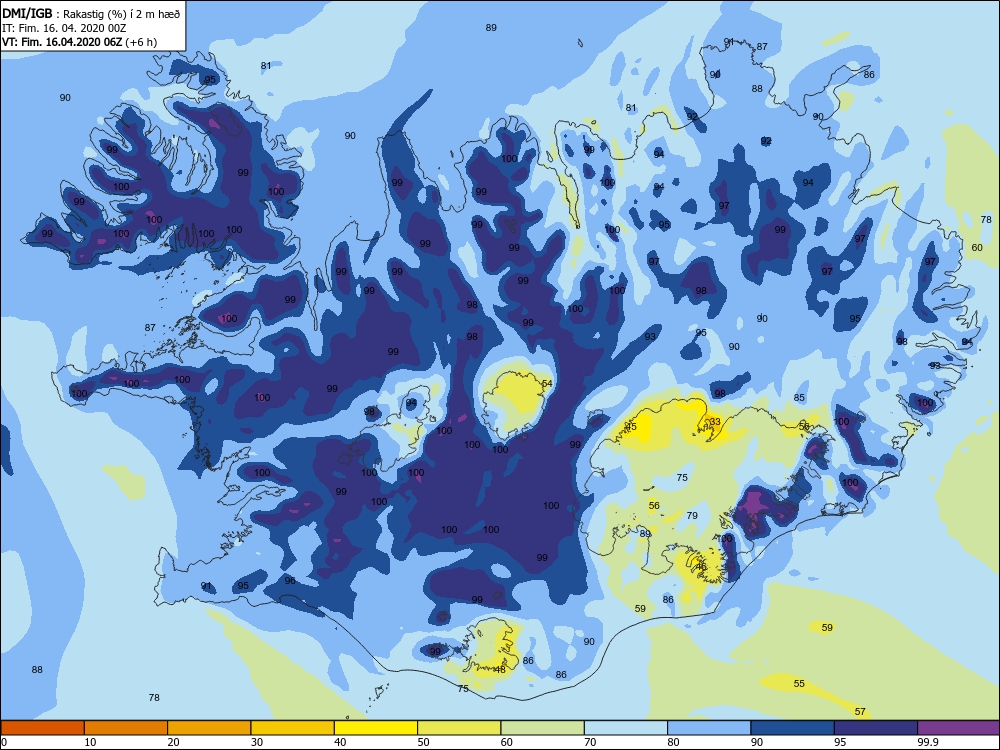Select the map value '54' on yellow glacier
The width and height of the screenshot is (1000, 750).
(547, 383)
